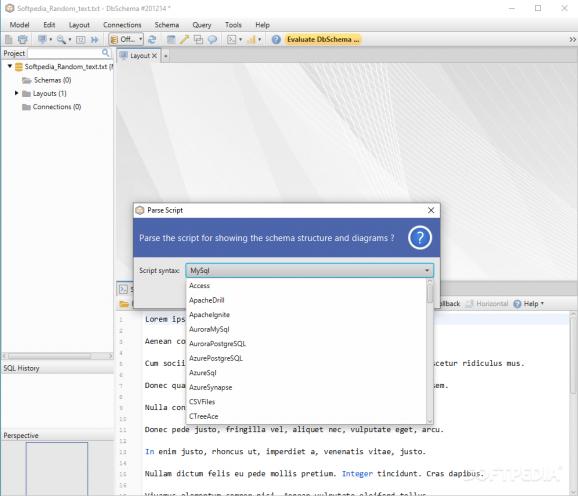Click the layout monitor toolbar icon
Viewport: 578px width, 496px height.
42,39
